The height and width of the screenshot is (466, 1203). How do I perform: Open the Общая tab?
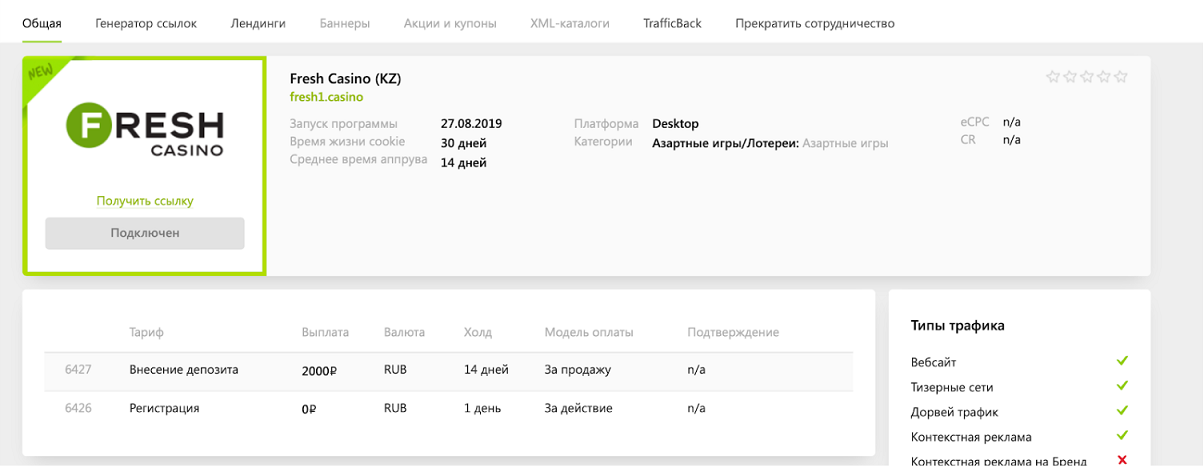coord(42,23)
